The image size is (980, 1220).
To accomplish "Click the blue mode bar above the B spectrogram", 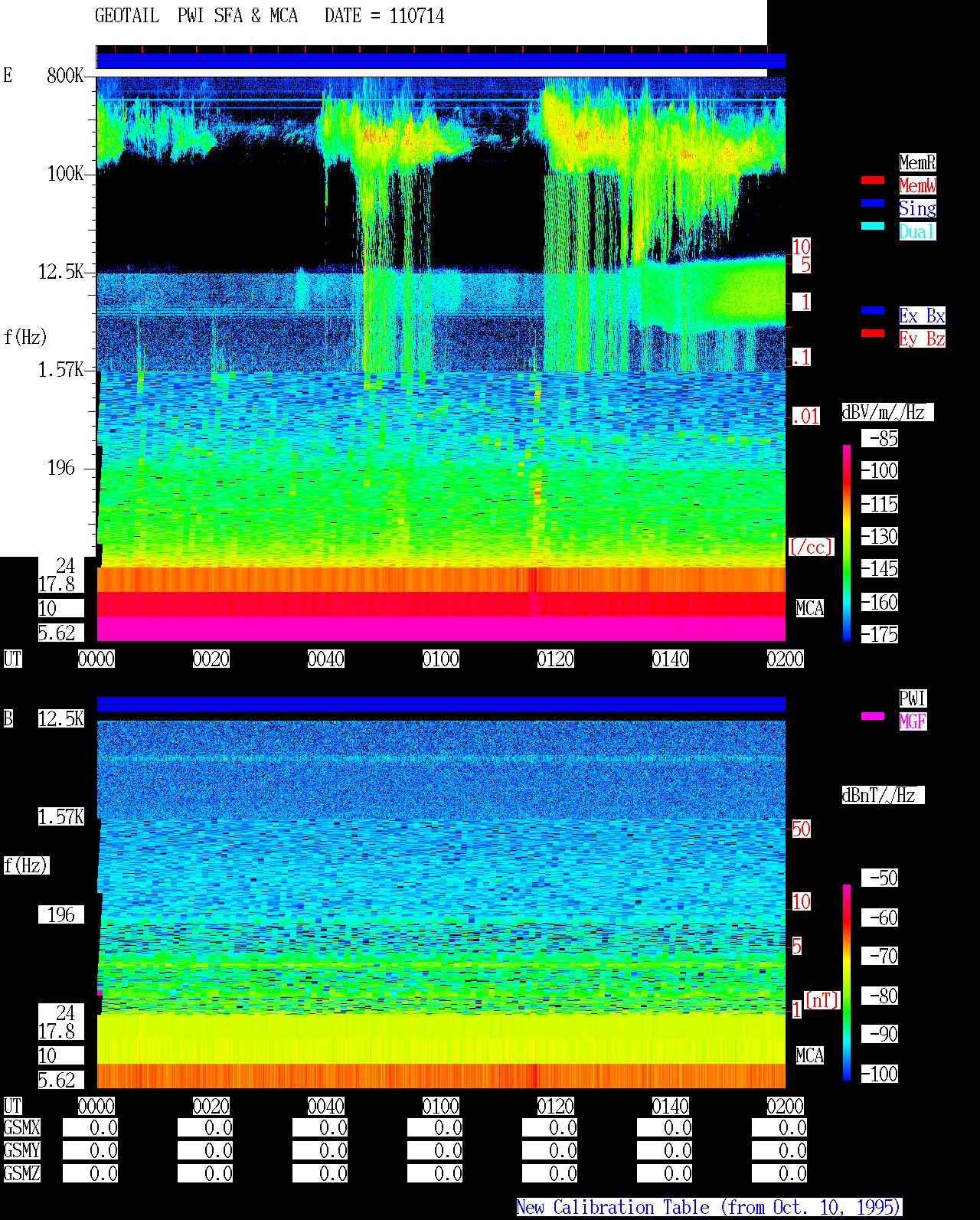I will 441,705.
